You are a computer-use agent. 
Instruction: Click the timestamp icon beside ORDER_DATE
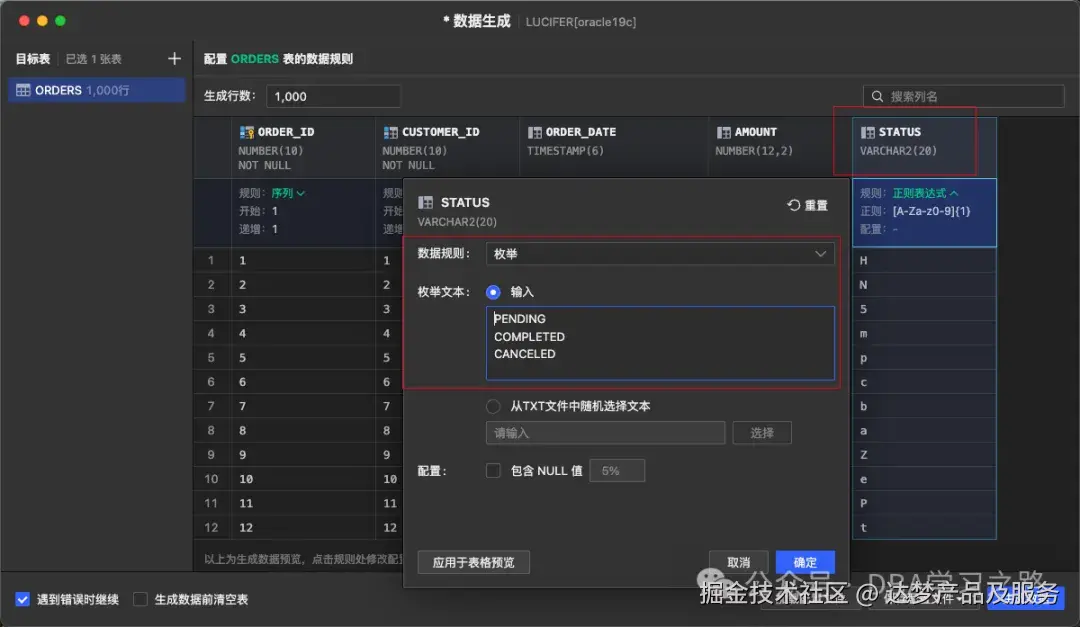pyautogui.click(x=537, y=131)
